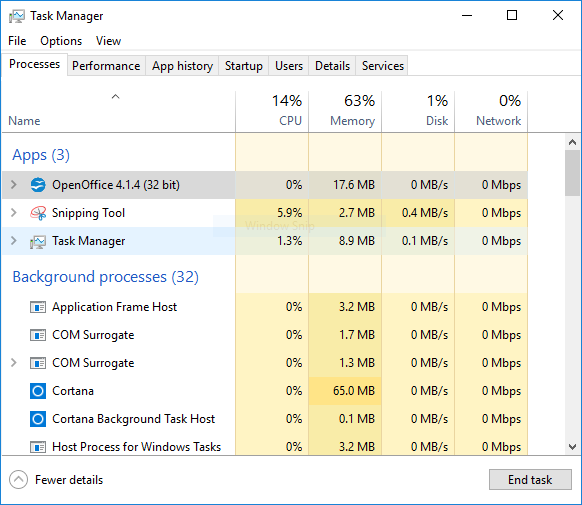
Task: Click the End task button
Action: click(530, 480)
